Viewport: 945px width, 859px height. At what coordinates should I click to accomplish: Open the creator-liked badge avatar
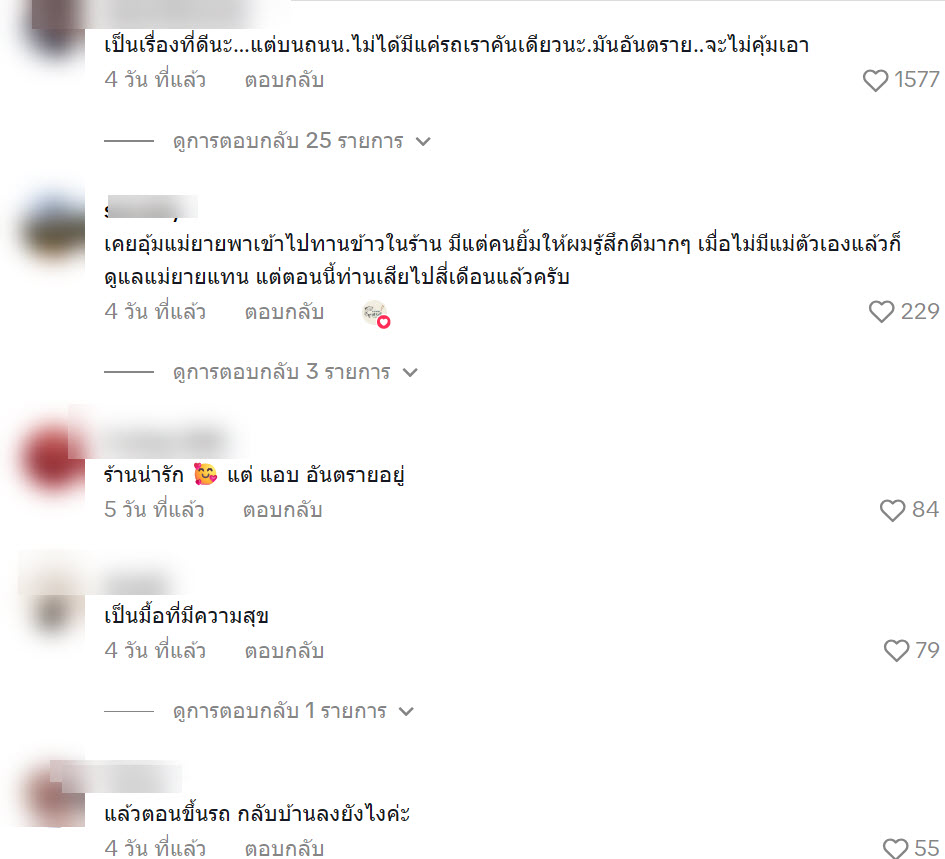[x=375, y=313]
